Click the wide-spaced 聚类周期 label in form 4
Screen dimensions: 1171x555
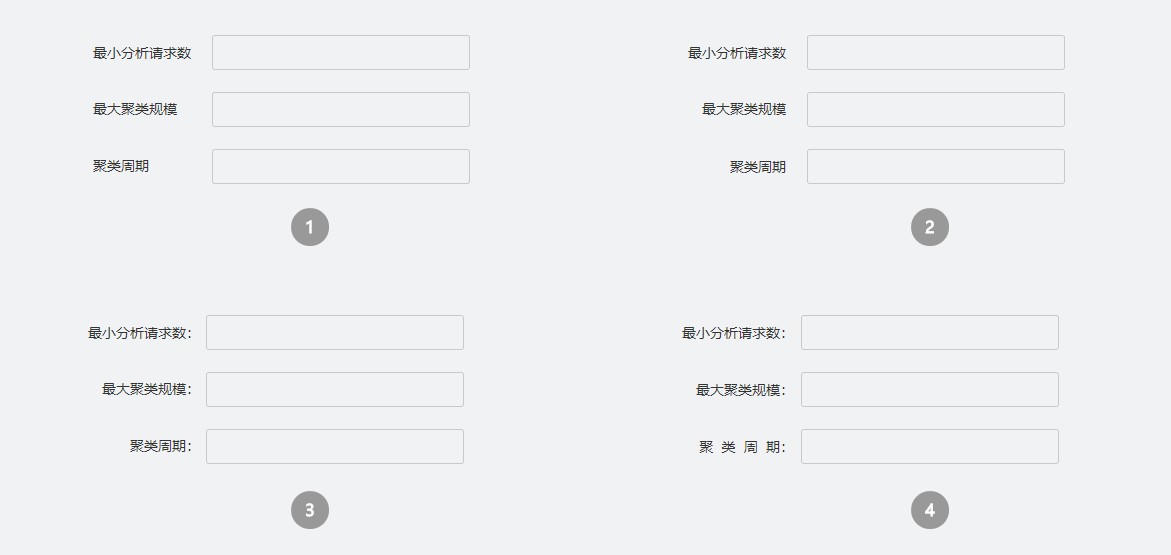pyautogui.click(x=741, y=447)
